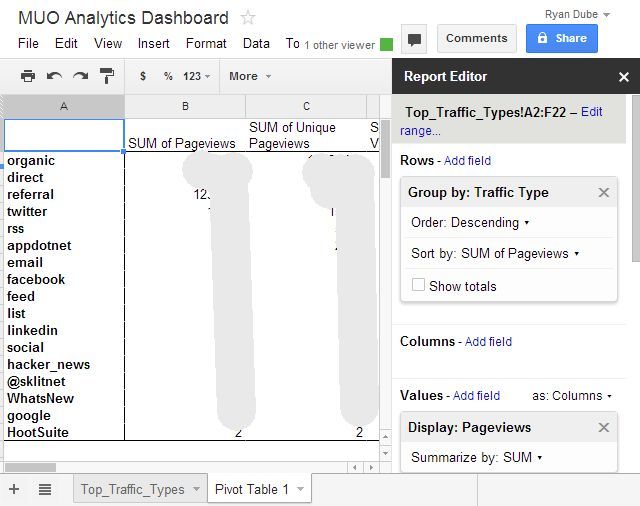Format as percent
640x506 pixels.
tap(168, 76)
